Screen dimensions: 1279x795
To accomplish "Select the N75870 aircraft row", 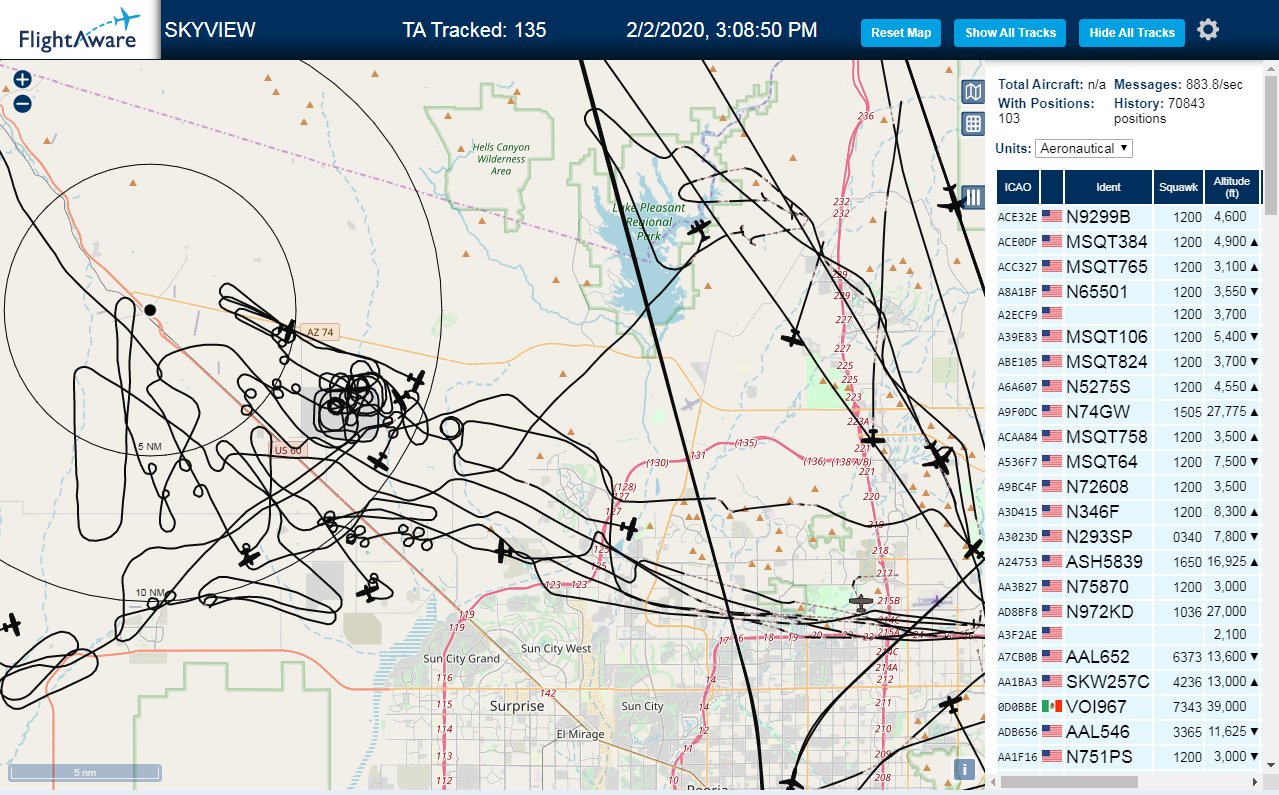I will (x=1129, y=587).
